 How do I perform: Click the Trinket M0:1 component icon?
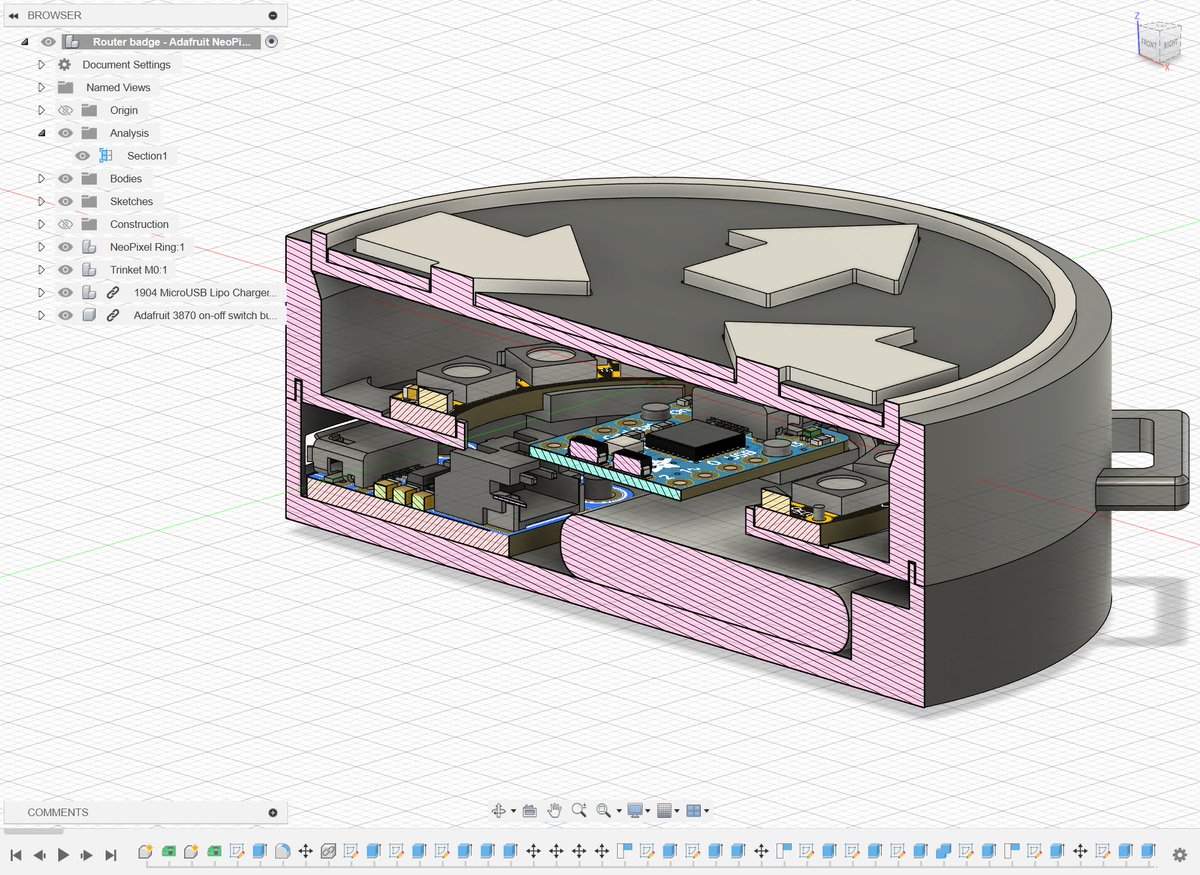point(89,270)
